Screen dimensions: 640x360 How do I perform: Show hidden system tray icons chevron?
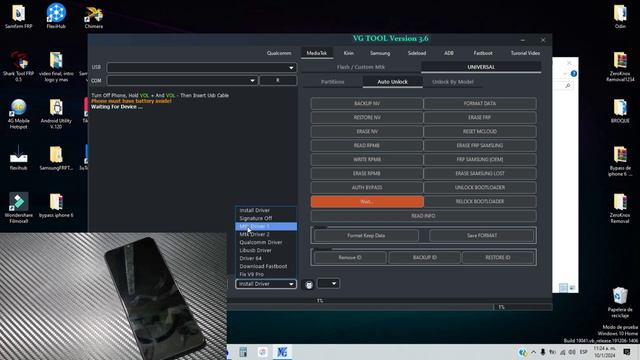pos(533,352)
